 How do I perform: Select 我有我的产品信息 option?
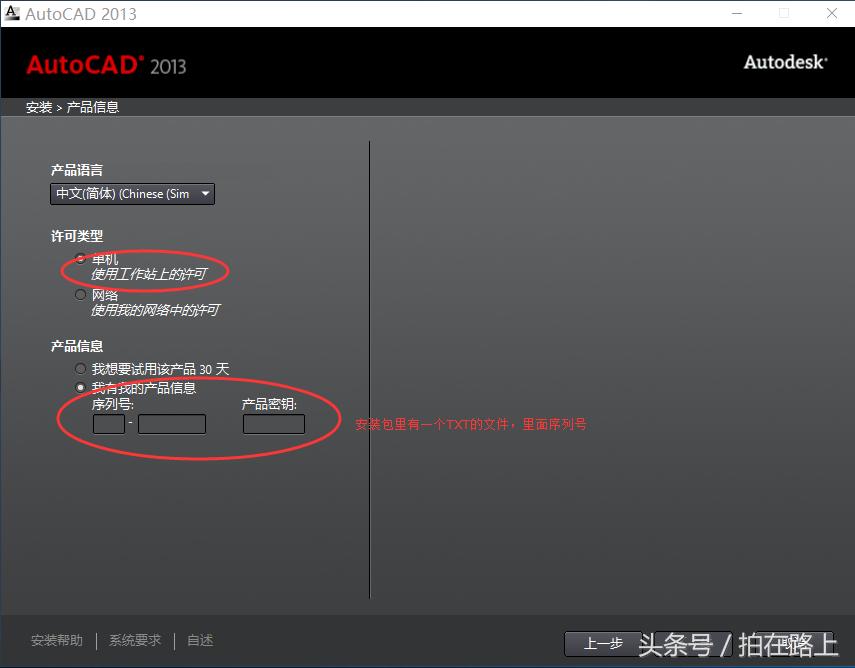tap(80, 387)
